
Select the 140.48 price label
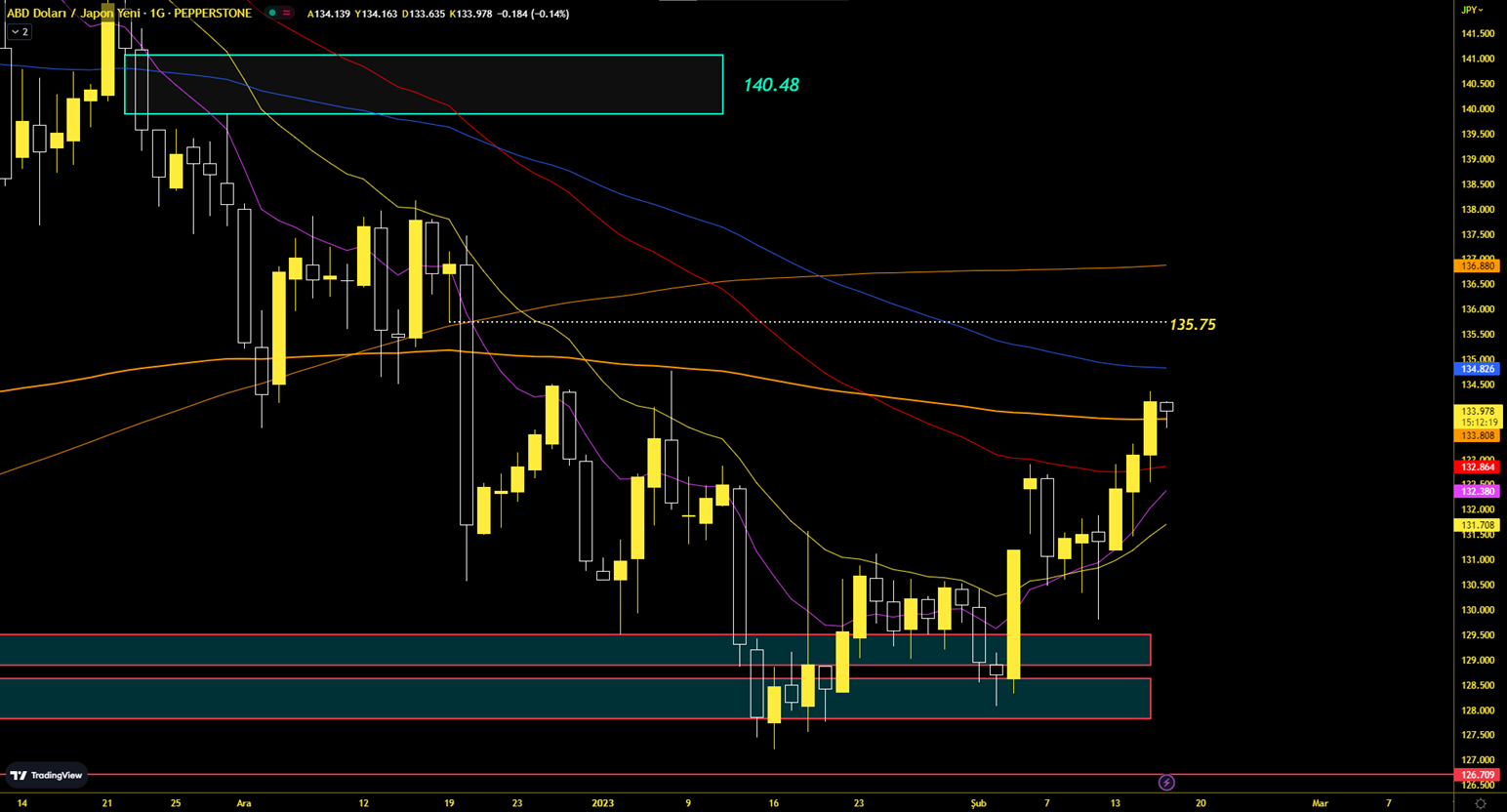click(771, 86)
